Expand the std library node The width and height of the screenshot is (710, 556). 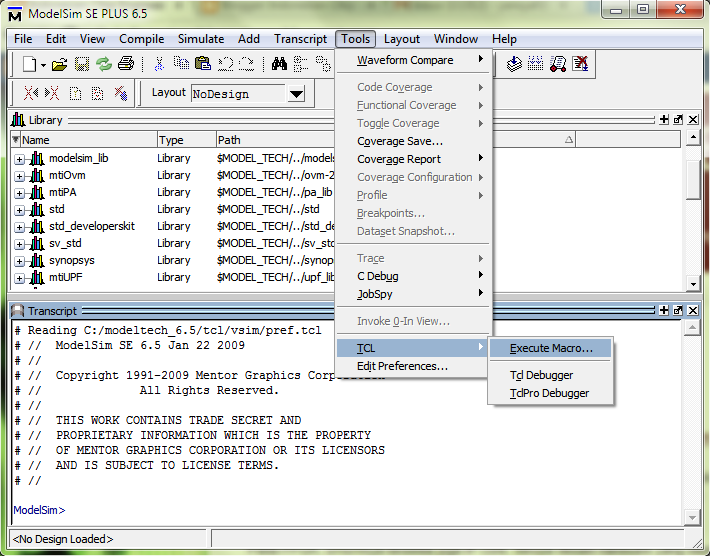pos(19,211)
